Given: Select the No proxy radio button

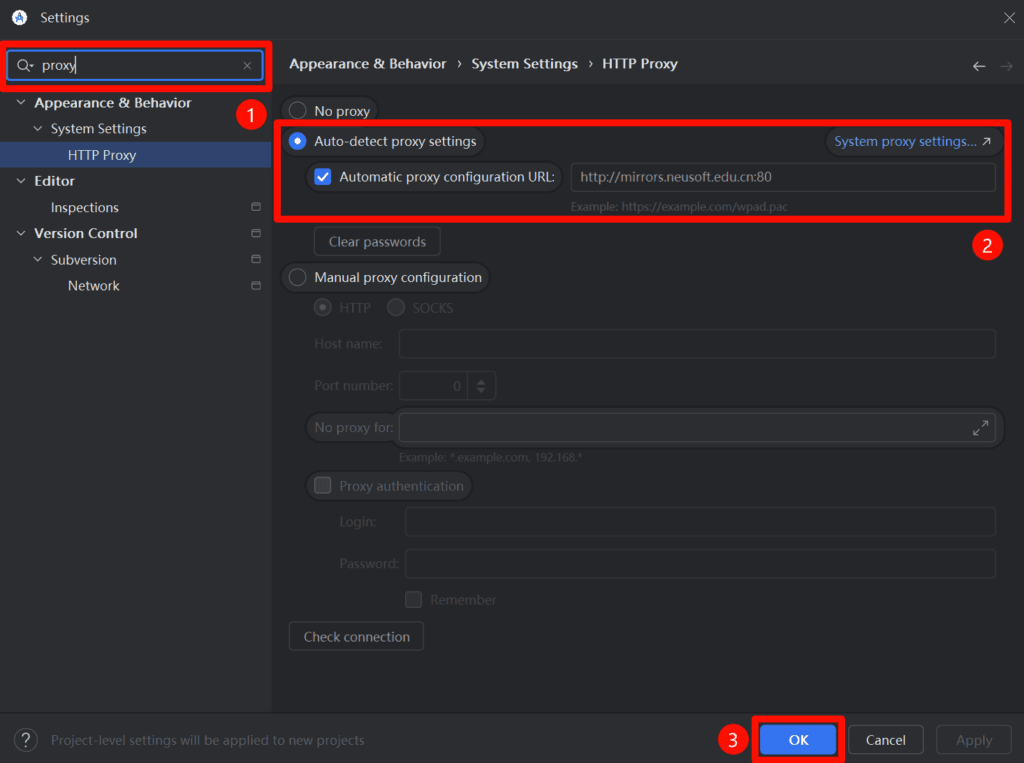Looking at the screenshot, I should pos(298,111).
